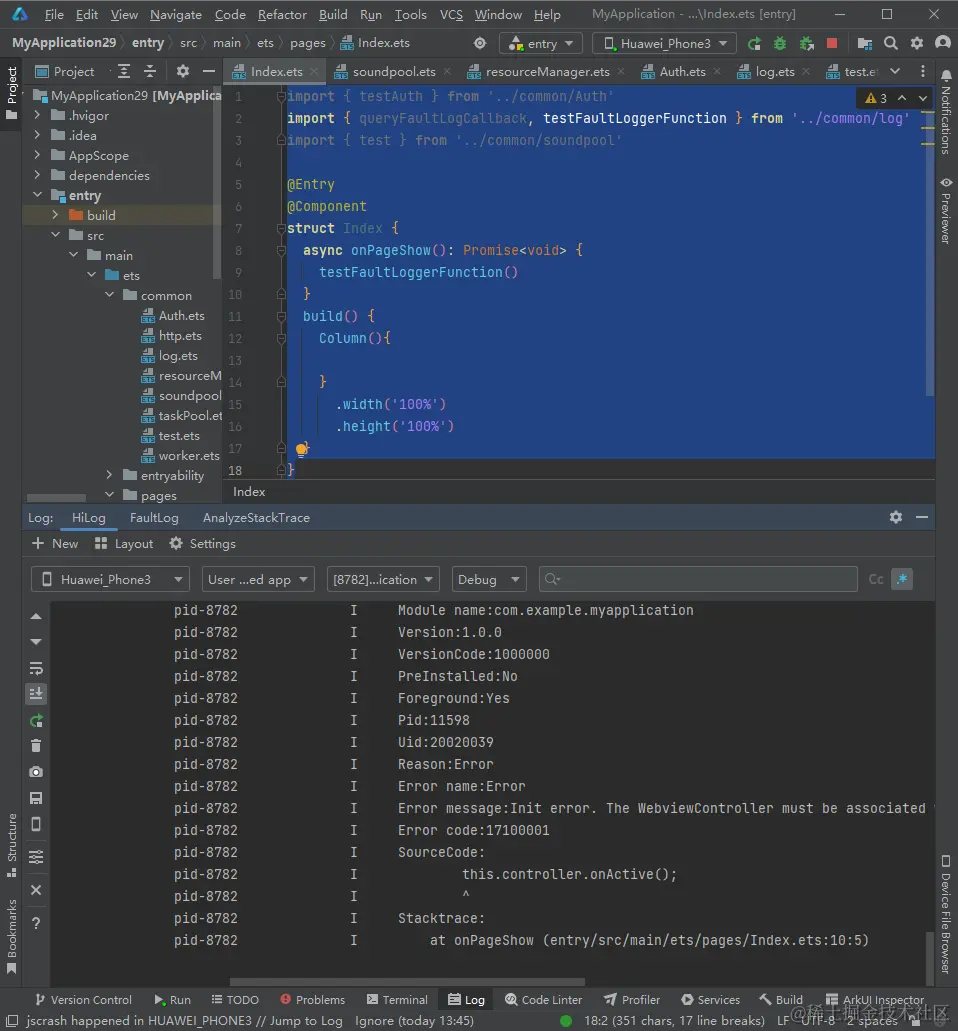958x1031 pixels.
Task: Click the phone device icon in log sidebar
Action: (36, 824)
